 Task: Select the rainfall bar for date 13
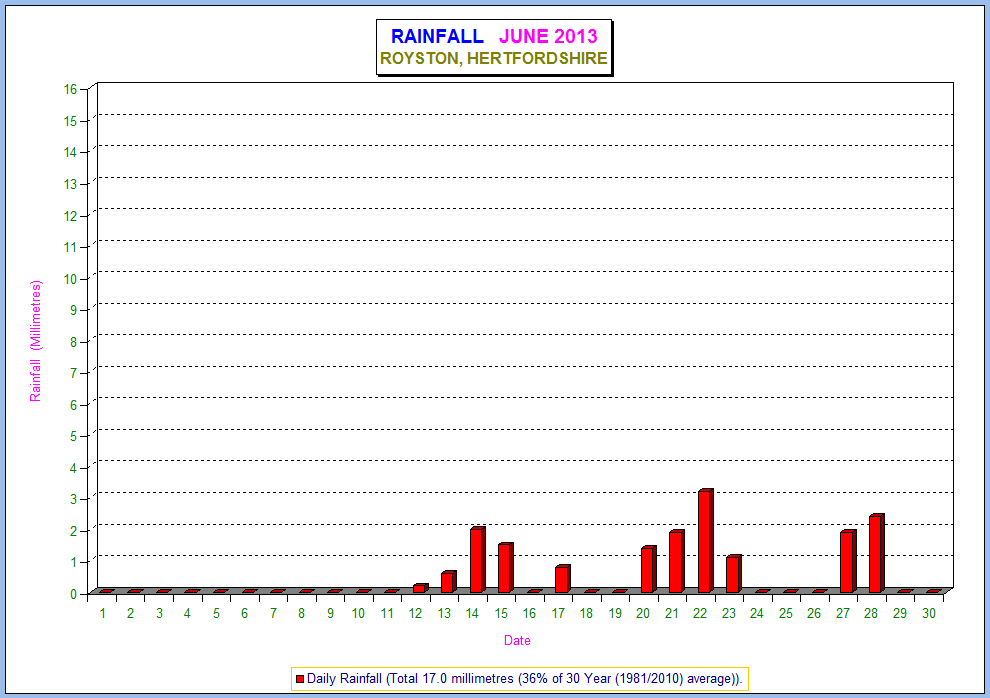point(449,582)
